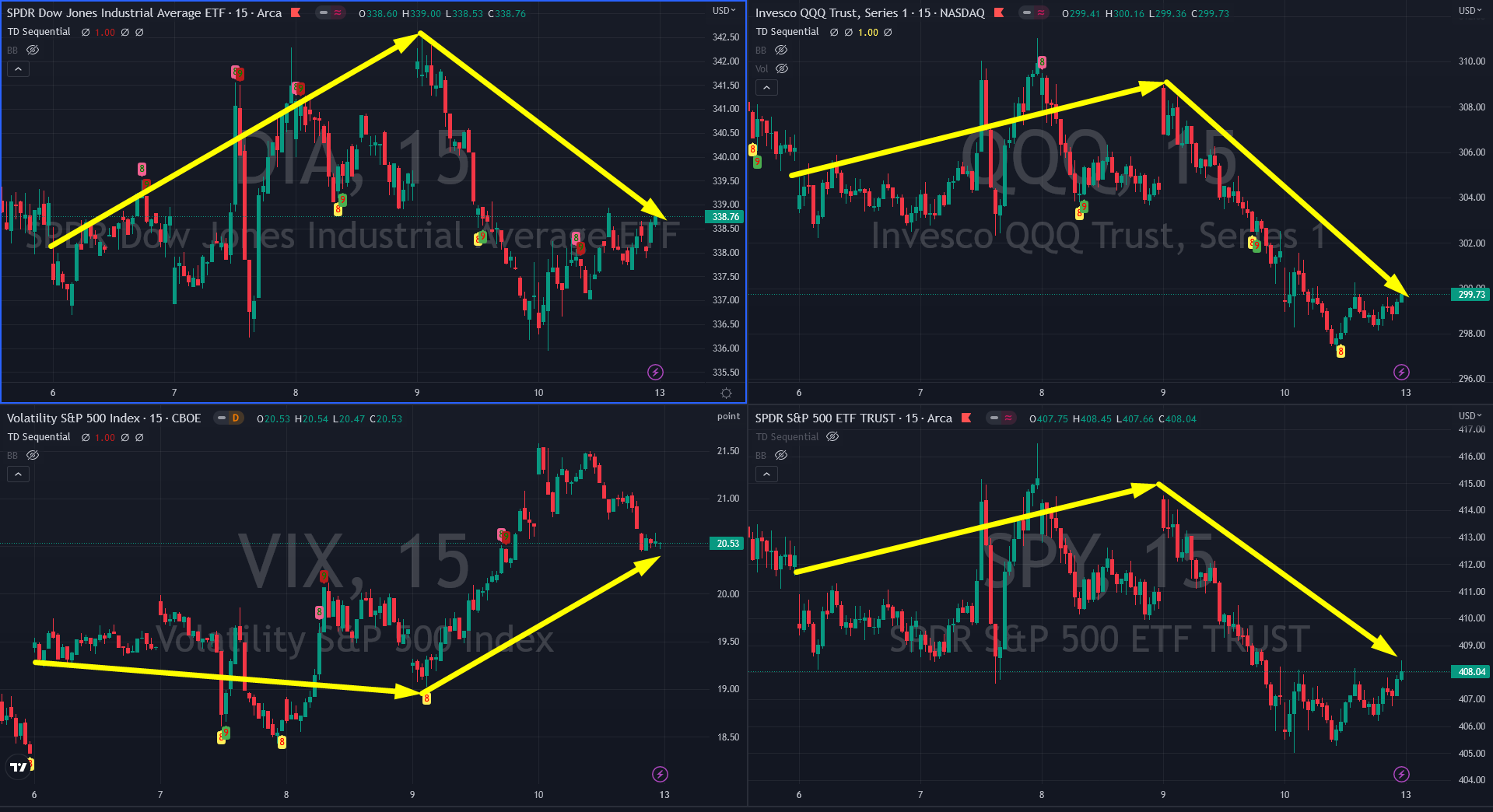Click the 21.50 level on VIX axis

[x=728, y=451]
